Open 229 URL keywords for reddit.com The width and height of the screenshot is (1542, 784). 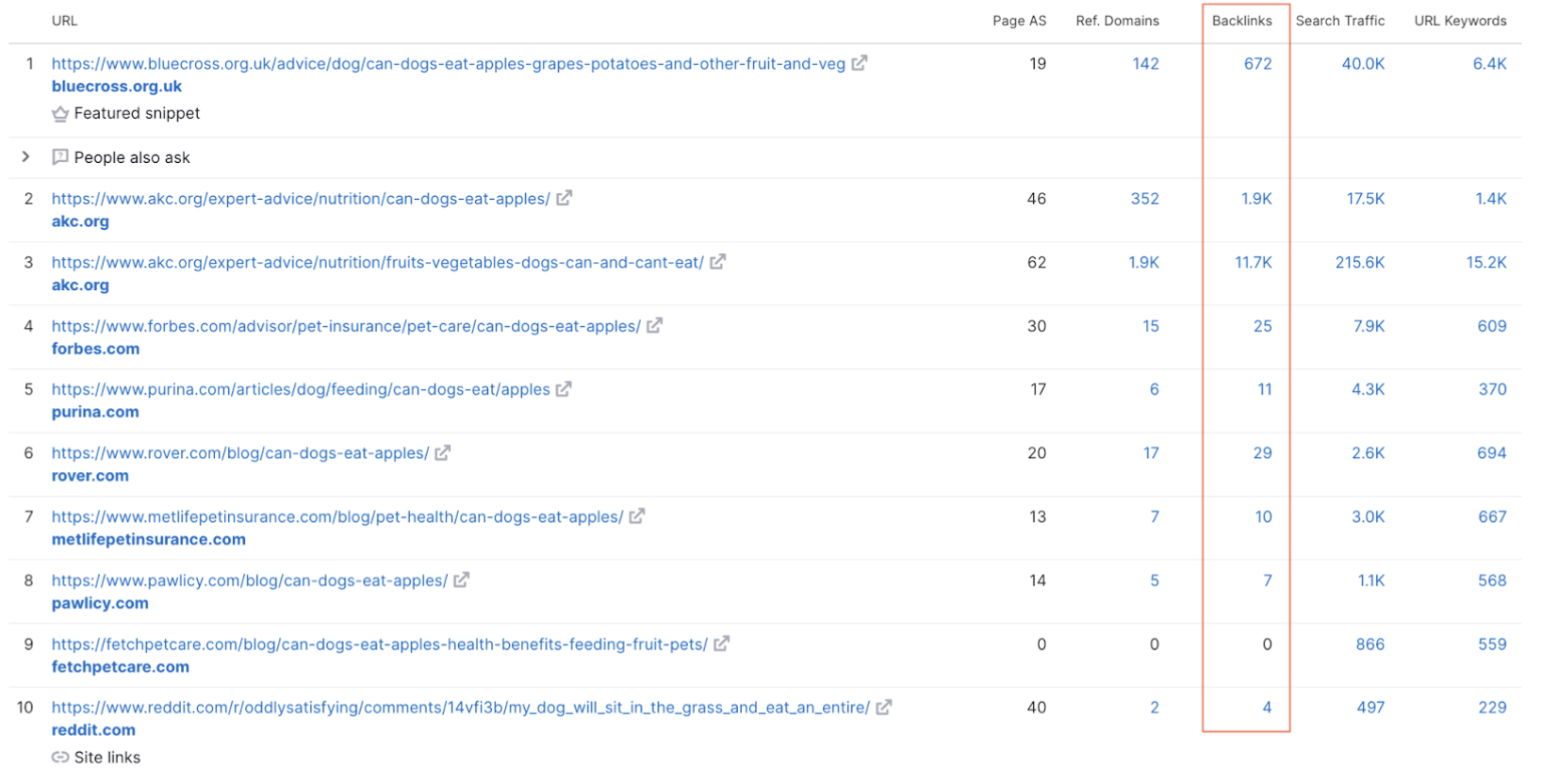point(1492,708)
